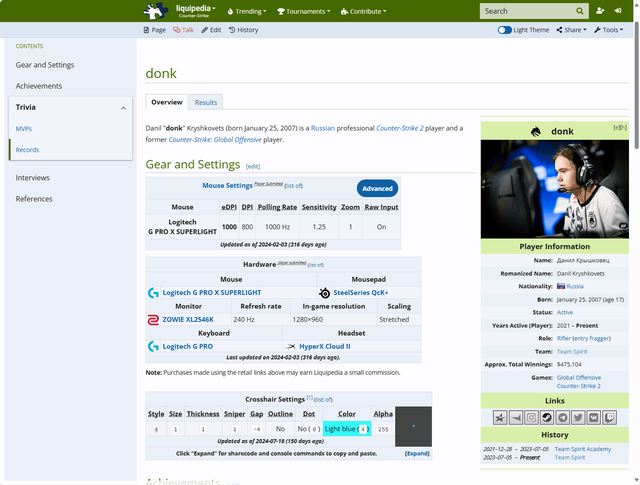
Task: Click the Russian flag icon
Action: pyautogui.click(x=561, y=287)
